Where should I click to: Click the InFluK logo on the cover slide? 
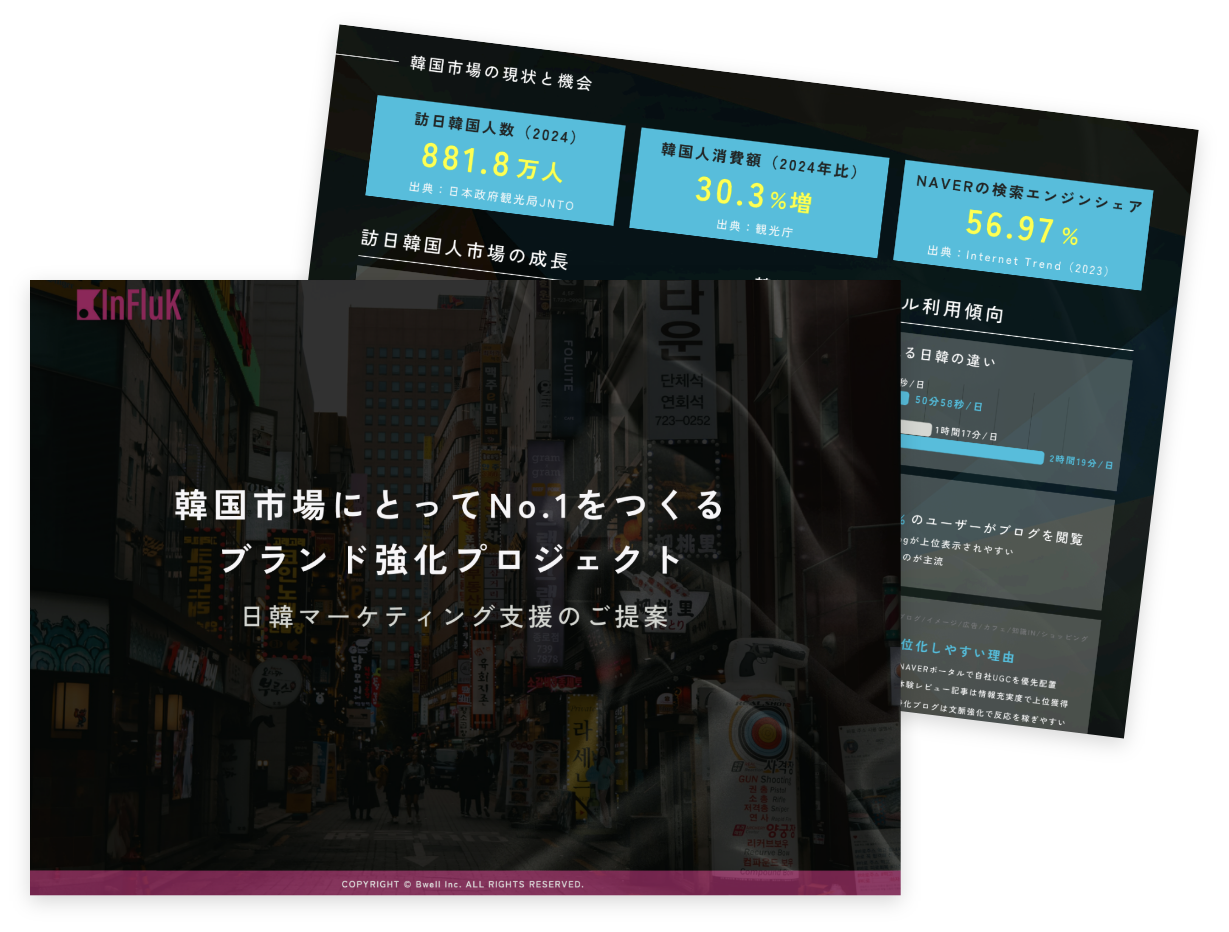129,304
